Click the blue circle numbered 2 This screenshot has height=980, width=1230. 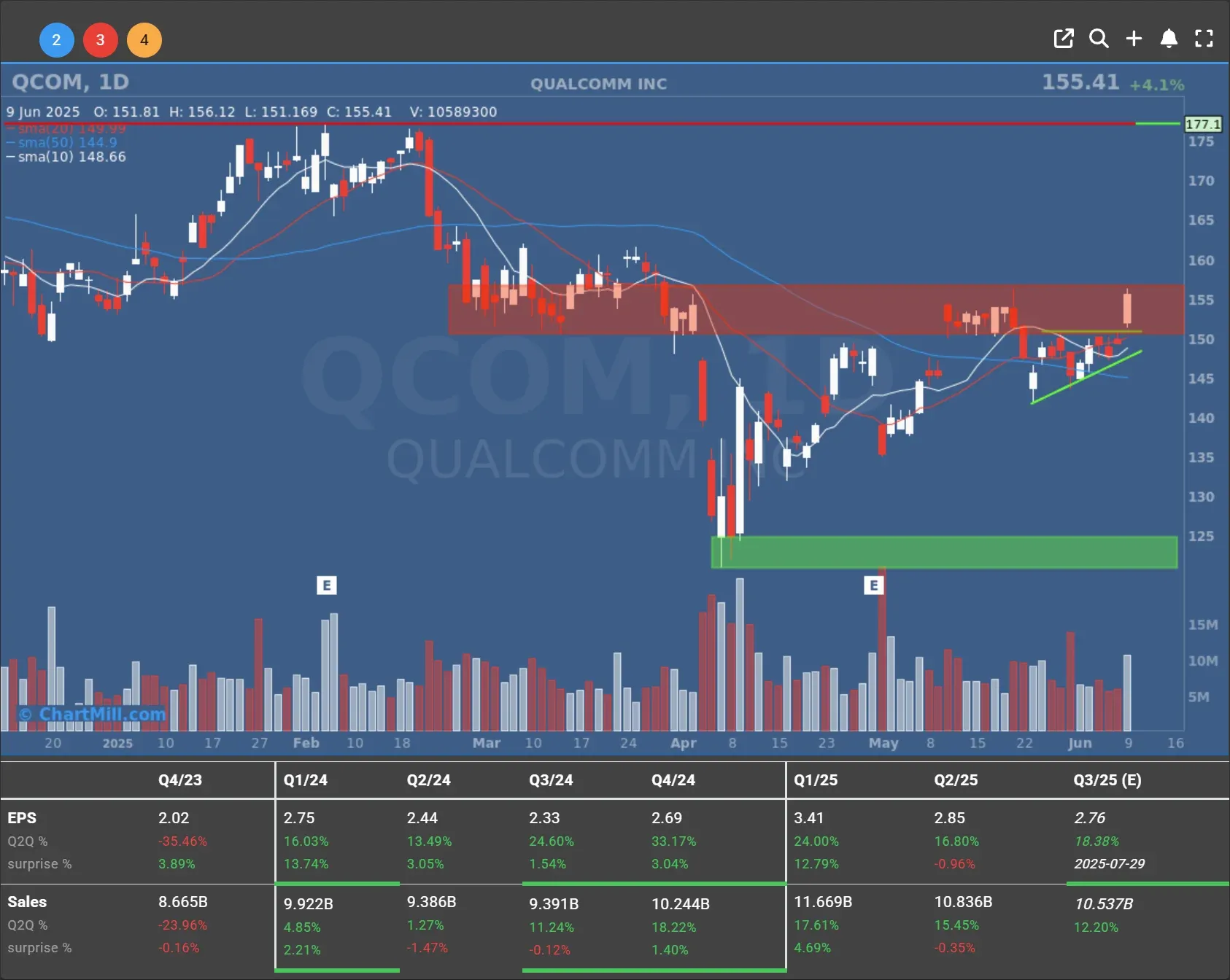pyautogui.click(x=56, y=39)
